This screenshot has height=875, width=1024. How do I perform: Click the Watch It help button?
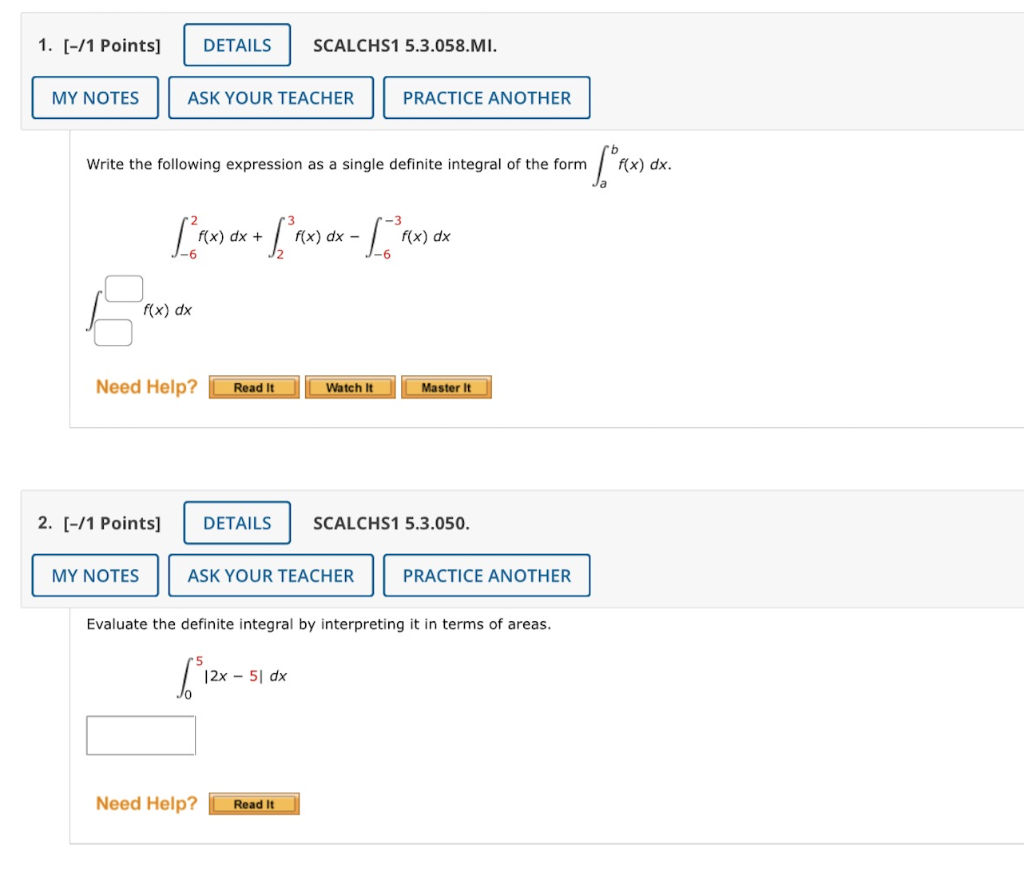click(x=349, y=387)
